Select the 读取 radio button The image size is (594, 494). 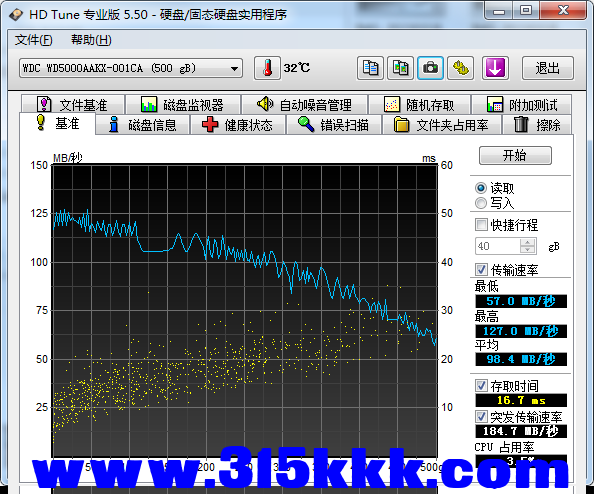481,188
